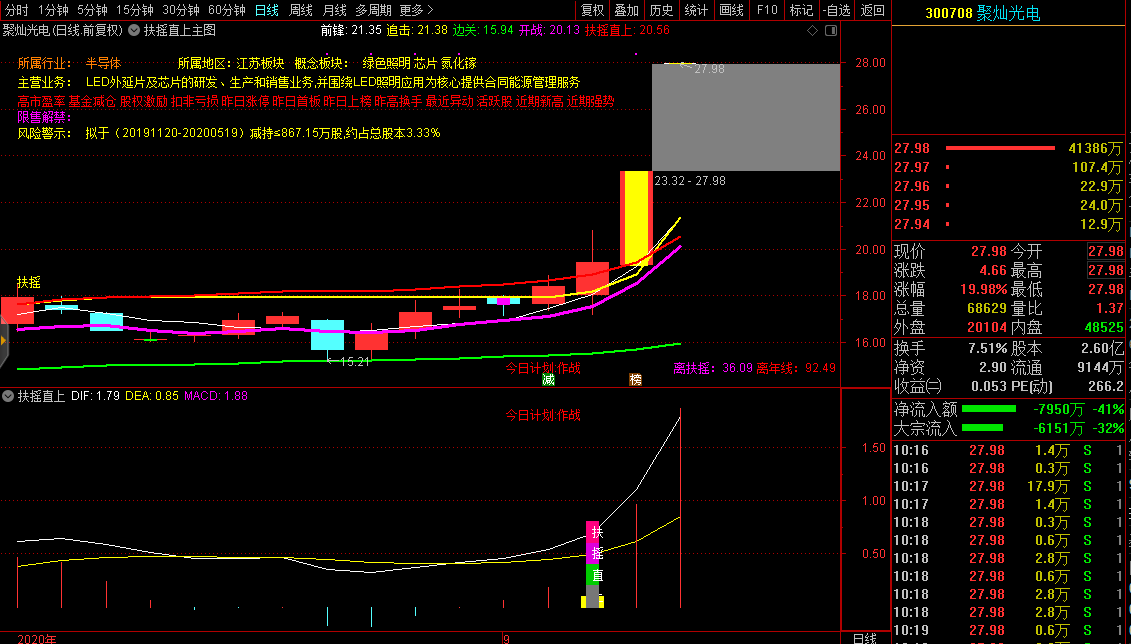This screenshot has width=1131, height=644.
Task: Open the 统计 statistics button
Action: (x=695, y=10)
